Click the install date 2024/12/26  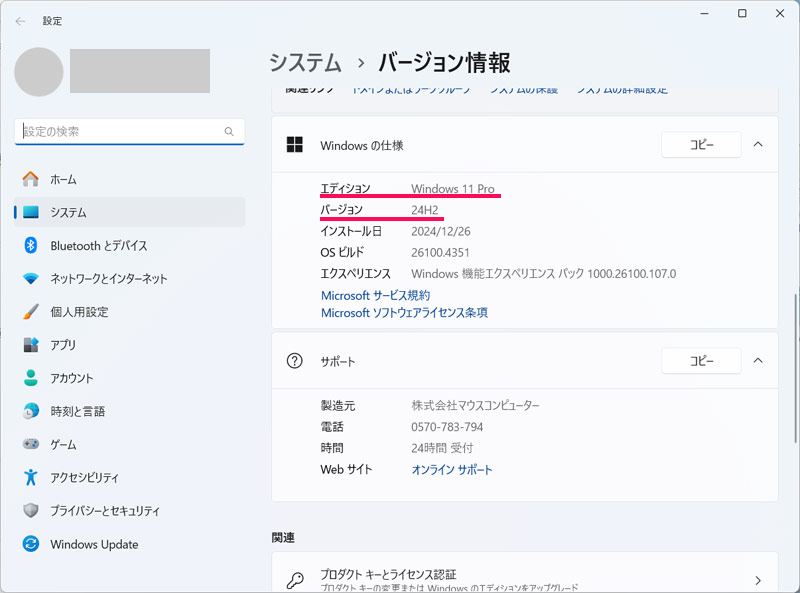pyautogui.click(x=441, y=231)
